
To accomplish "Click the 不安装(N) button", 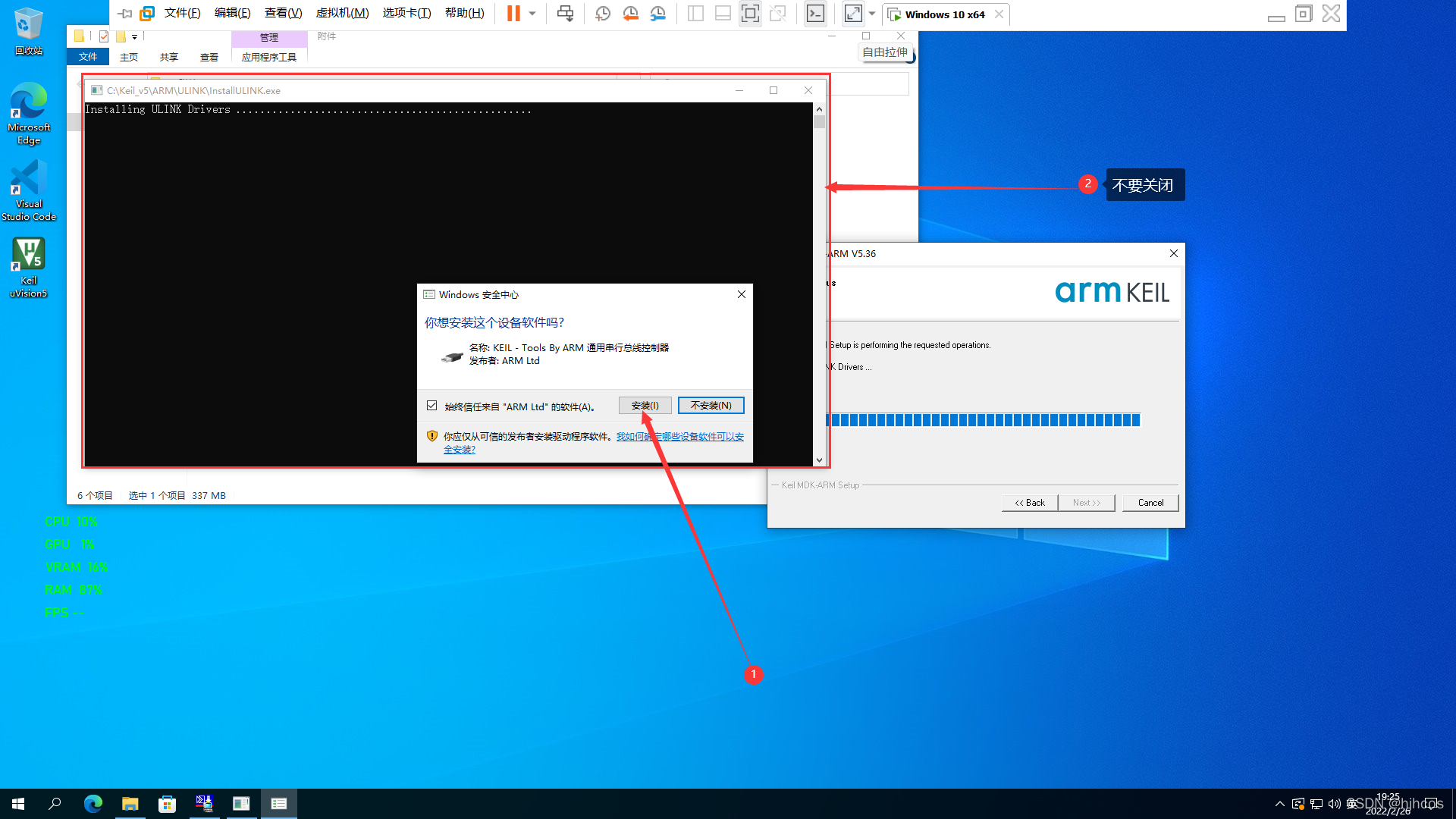I will pos(711,406).
